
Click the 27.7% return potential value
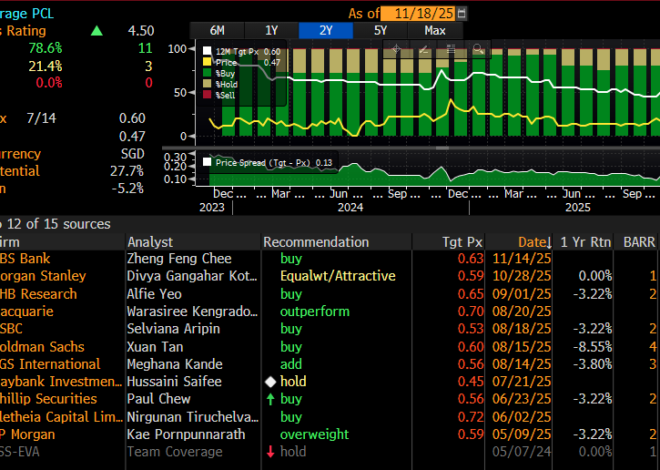pyautogui.click(x=127, y=171)
